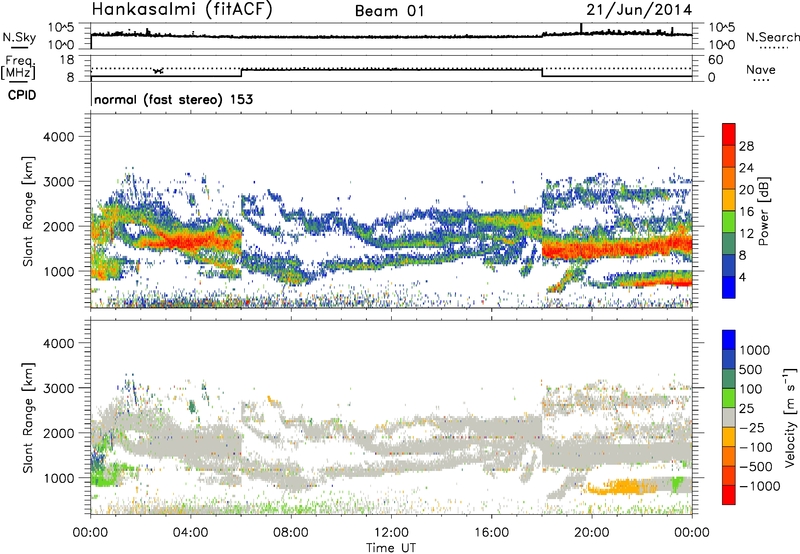Screen dimensions: 800x554
Task: Click the Time UT axis label
Action: 391,548
